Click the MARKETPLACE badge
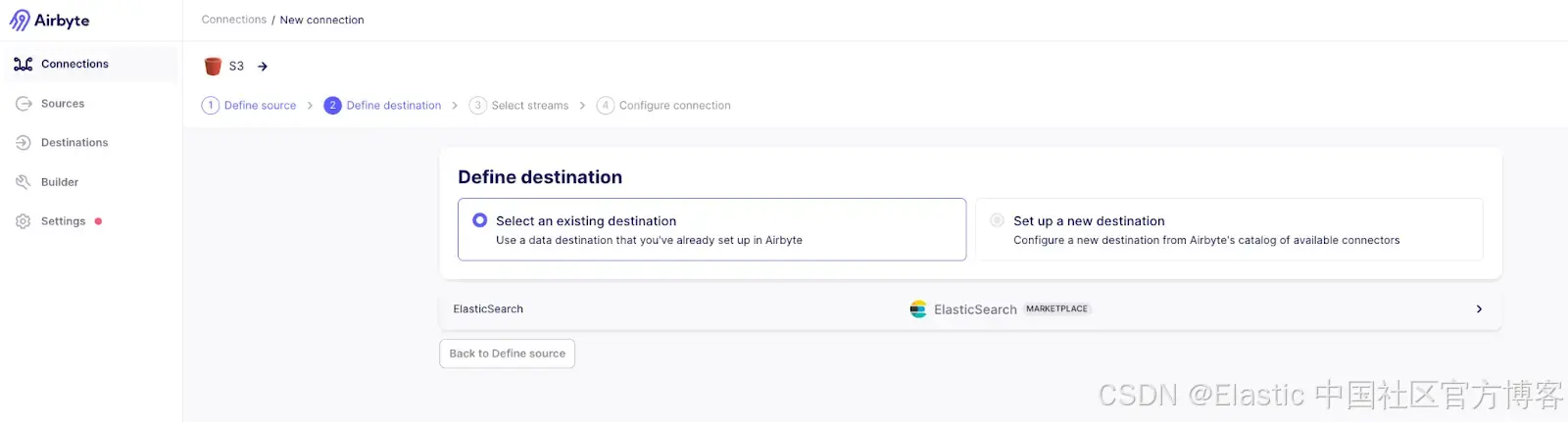Screen dimensions: 1568x422 [x=1056, y=309]
